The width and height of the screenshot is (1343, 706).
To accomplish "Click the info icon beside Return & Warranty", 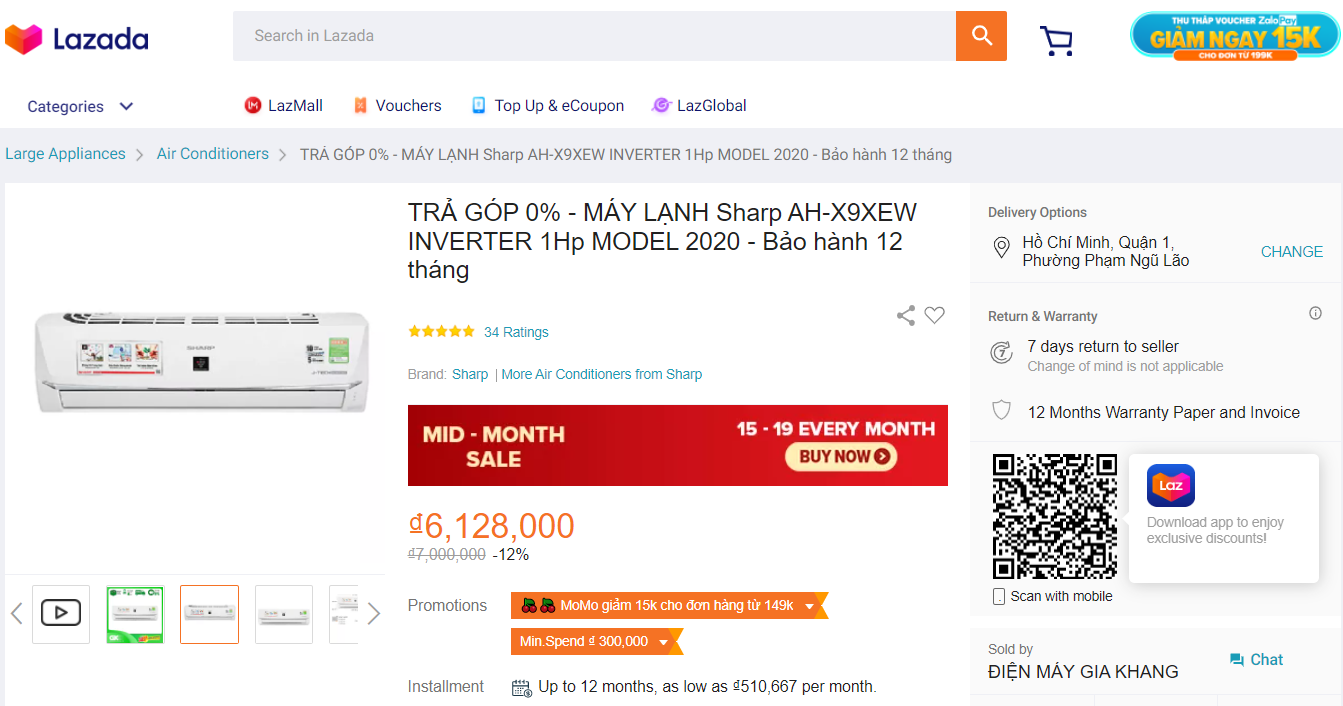I will click(x=1315, y=313).
